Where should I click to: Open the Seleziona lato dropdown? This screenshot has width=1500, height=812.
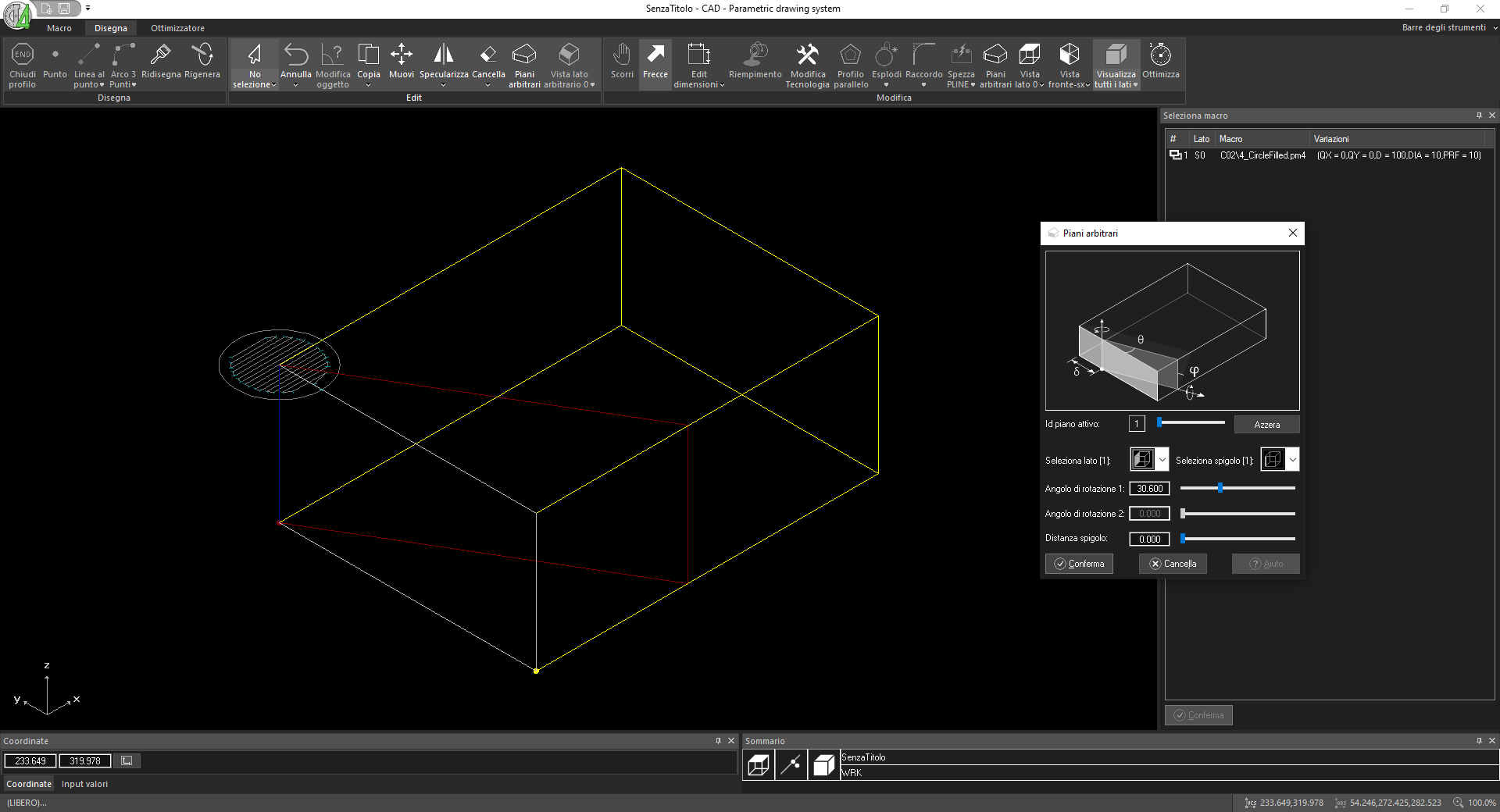pyautogui.click(x=1162, y=460)
